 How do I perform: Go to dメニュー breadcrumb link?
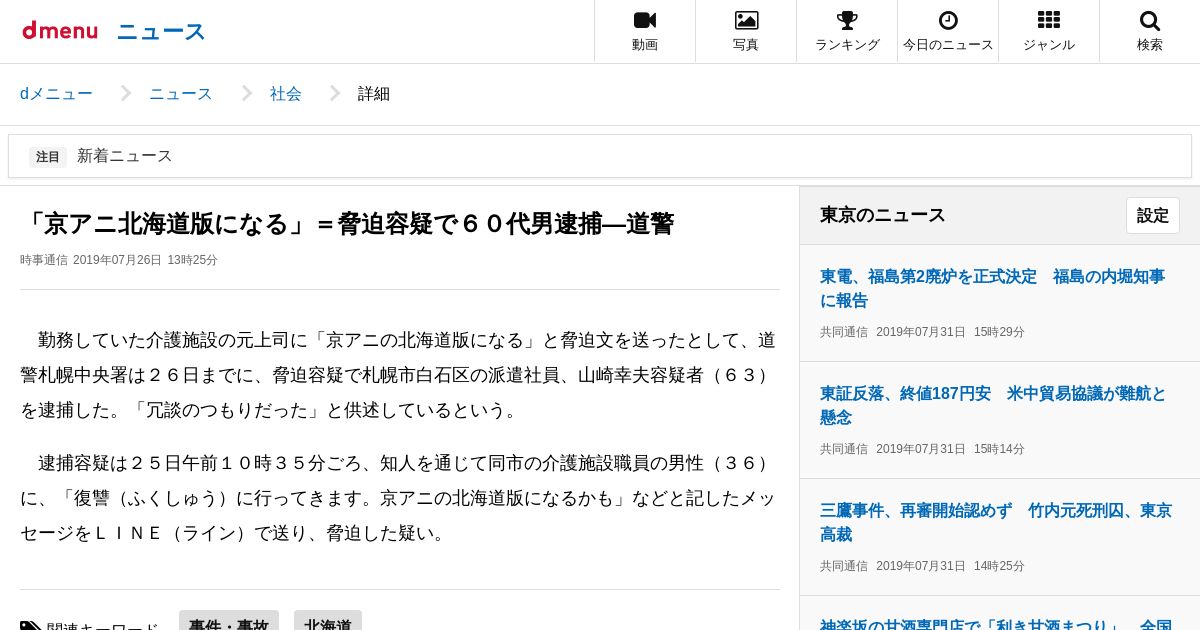[x=56, y=94]
